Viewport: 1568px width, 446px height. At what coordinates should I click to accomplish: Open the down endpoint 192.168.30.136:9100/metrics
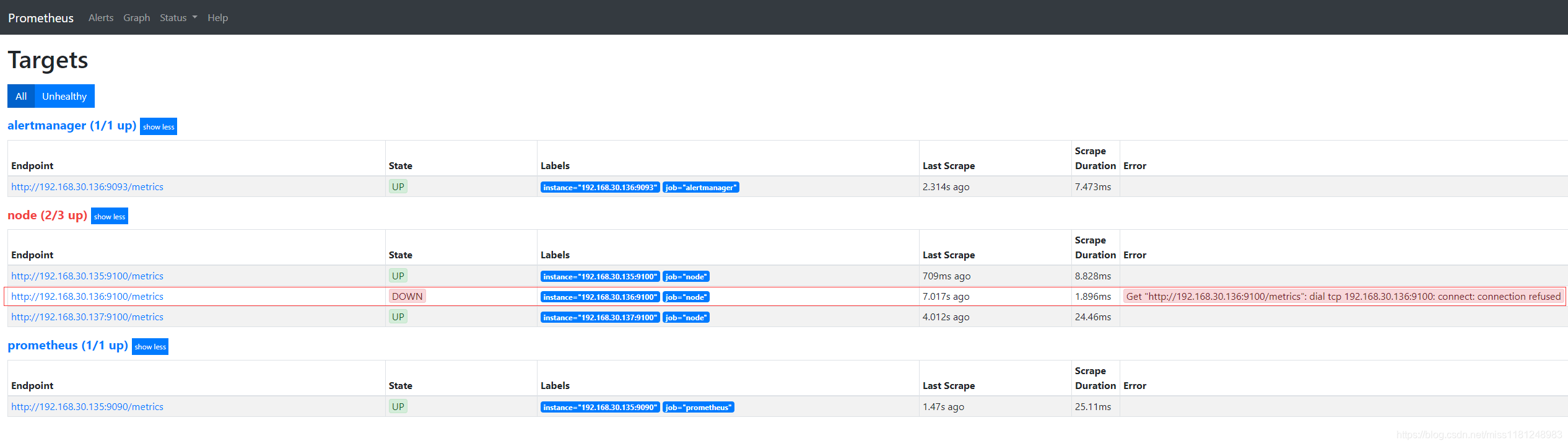[x=87, y=297]
